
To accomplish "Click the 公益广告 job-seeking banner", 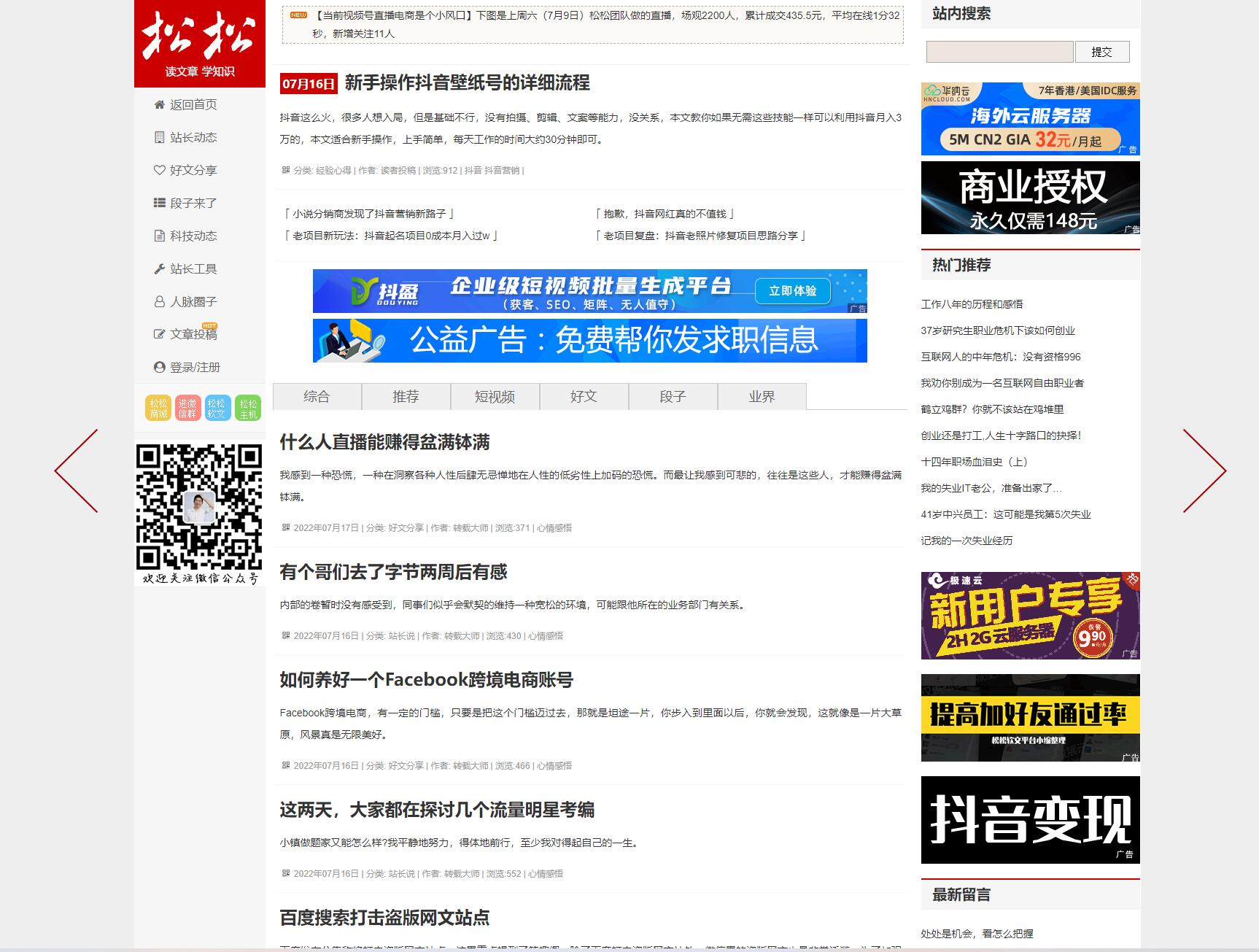I will tap(589, 341).
